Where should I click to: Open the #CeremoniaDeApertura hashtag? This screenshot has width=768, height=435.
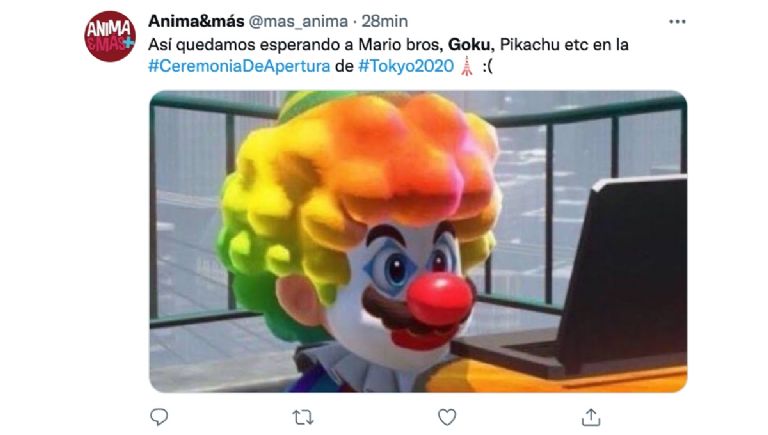[239, 66]
